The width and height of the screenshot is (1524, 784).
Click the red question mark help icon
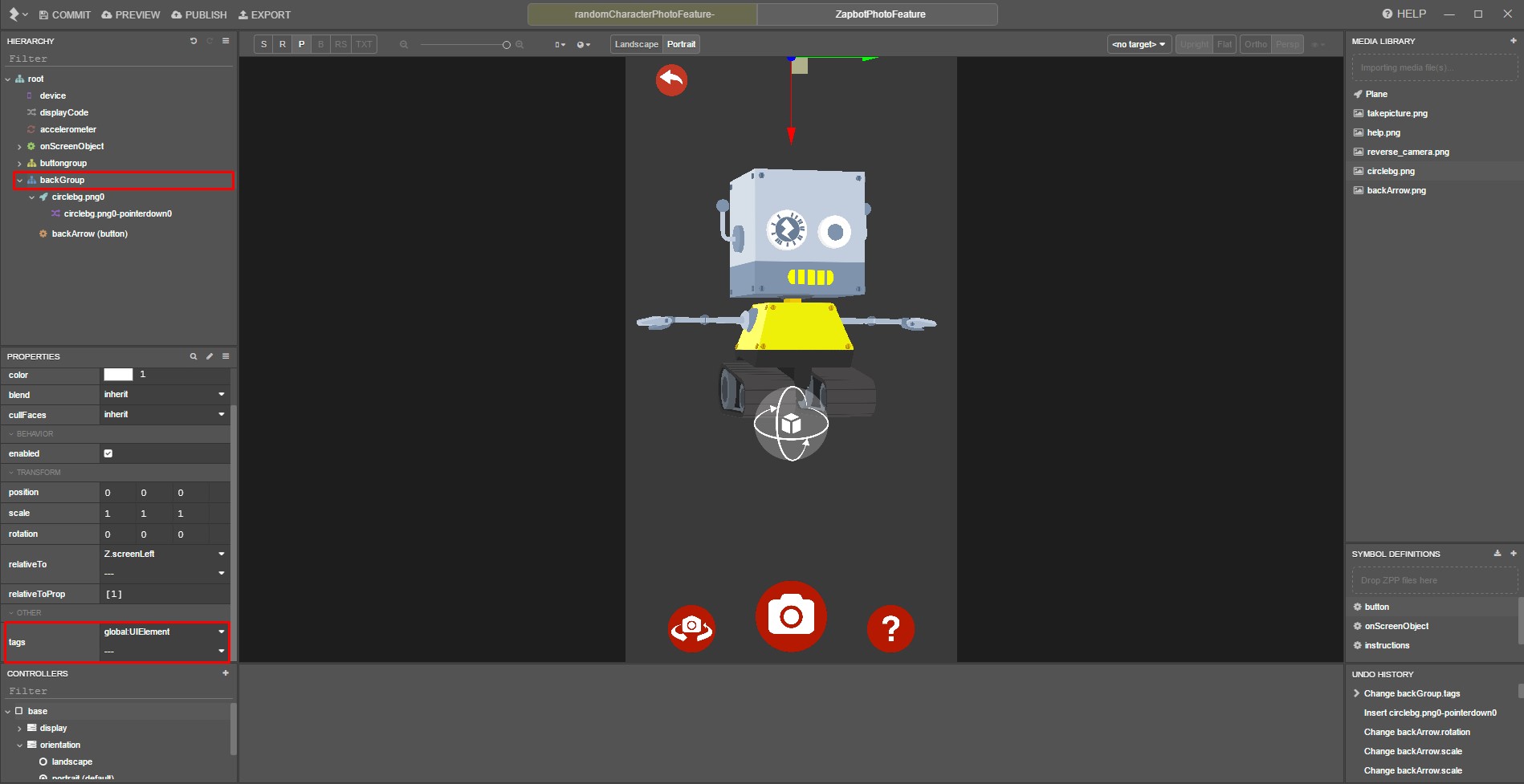click(x=890, y=628)
